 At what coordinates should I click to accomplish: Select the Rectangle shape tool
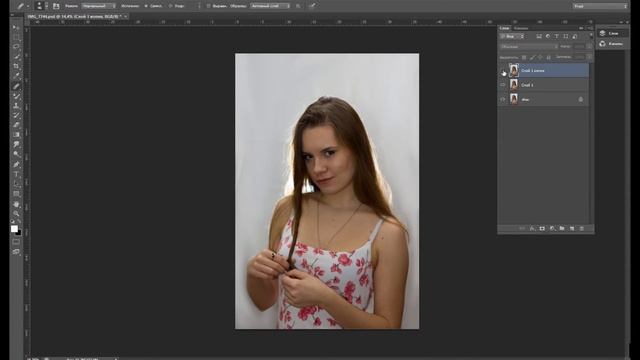pos(16,194)
